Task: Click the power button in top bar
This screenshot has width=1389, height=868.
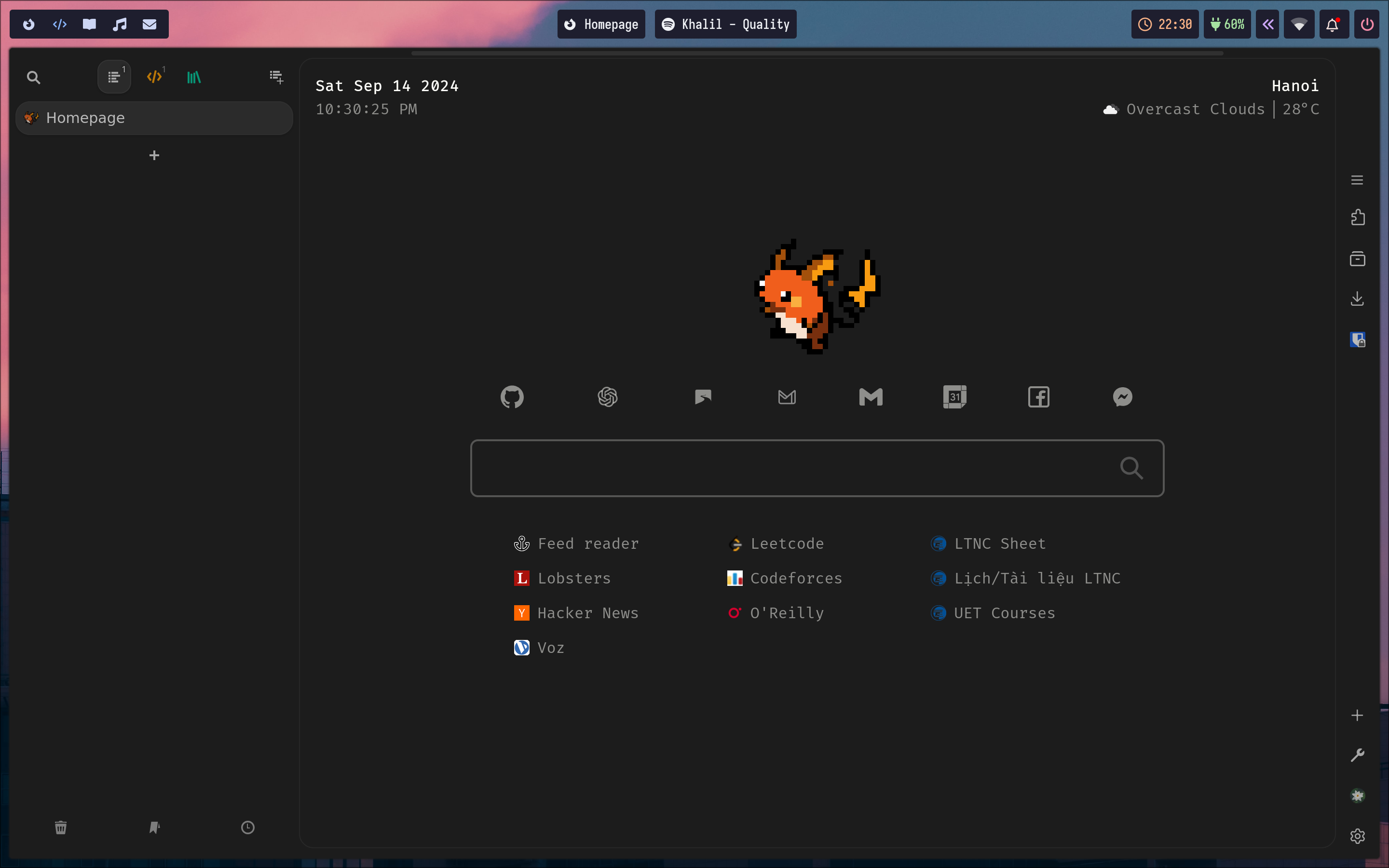Action: 1367,24
